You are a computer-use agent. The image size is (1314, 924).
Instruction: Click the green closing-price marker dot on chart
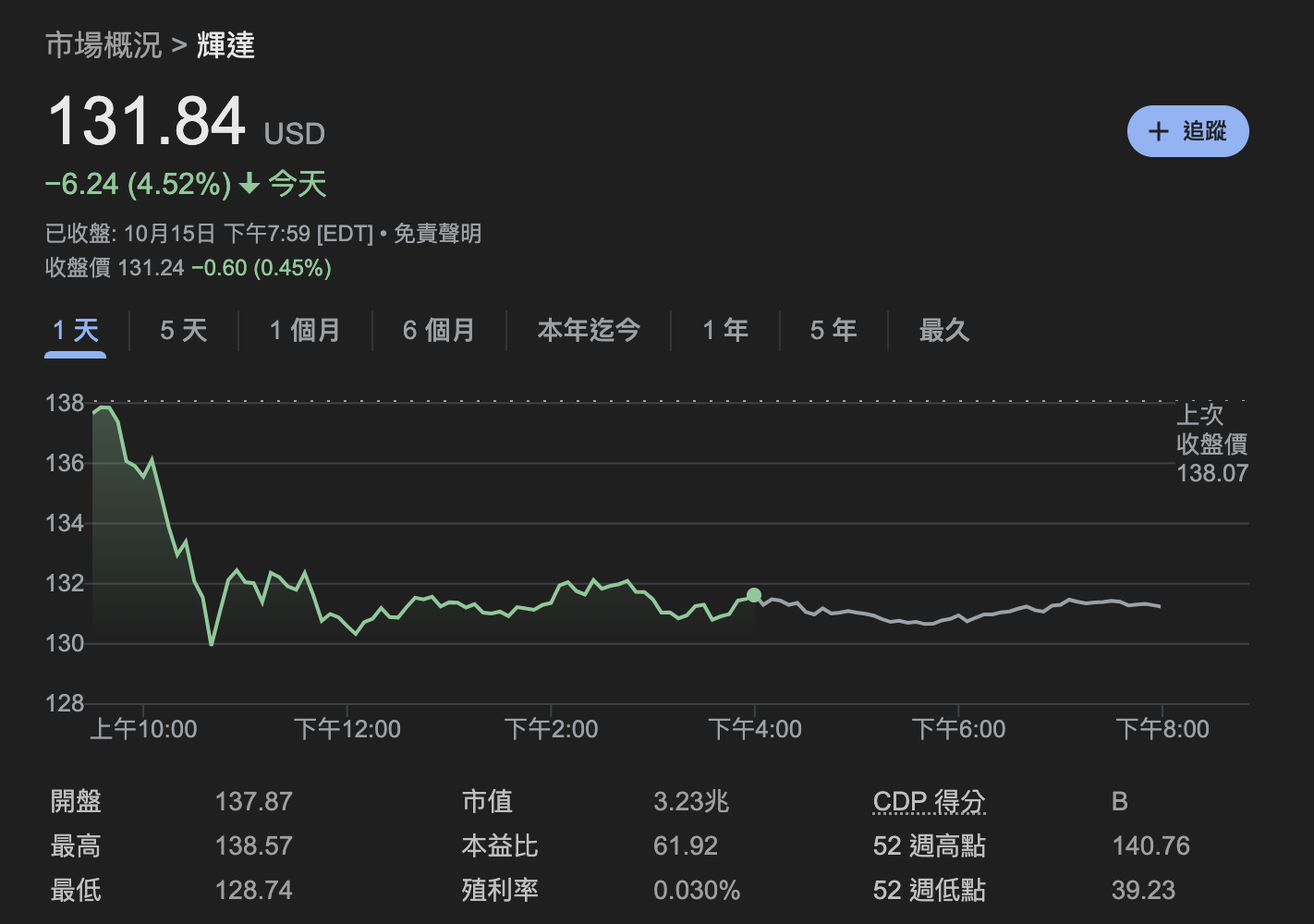coord(754,595)
